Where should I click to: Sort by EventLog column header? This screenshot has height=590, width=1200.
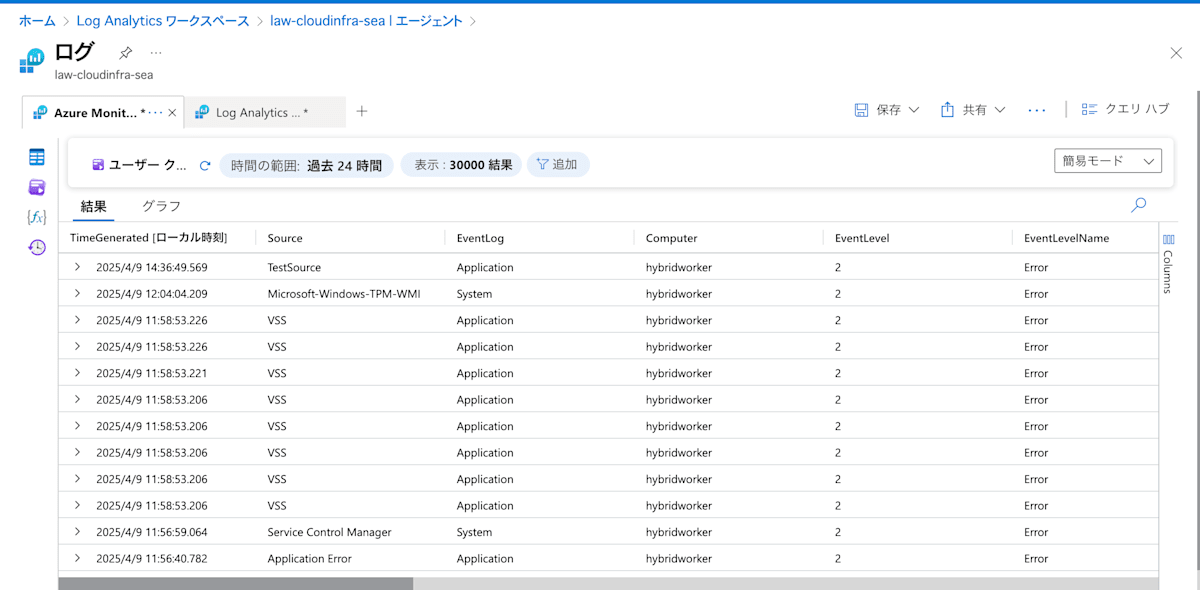click(x=480, y=238)
